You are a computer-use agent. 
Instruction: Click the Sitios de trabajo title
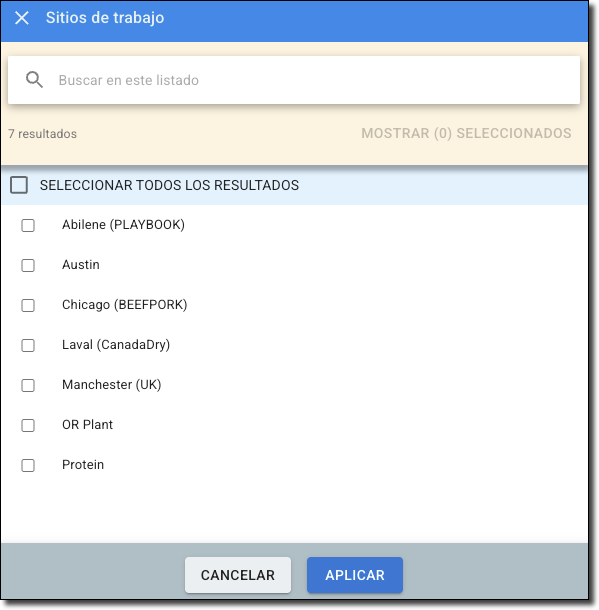pyautogui.click(x=105, y=18)
